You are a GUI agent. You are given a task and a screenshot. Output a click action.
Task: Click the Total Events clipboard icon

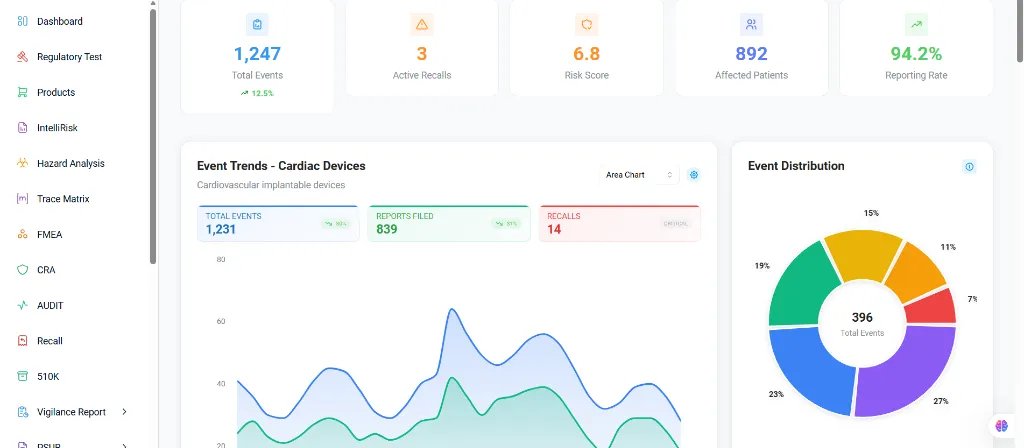click(x=257, y=25)
